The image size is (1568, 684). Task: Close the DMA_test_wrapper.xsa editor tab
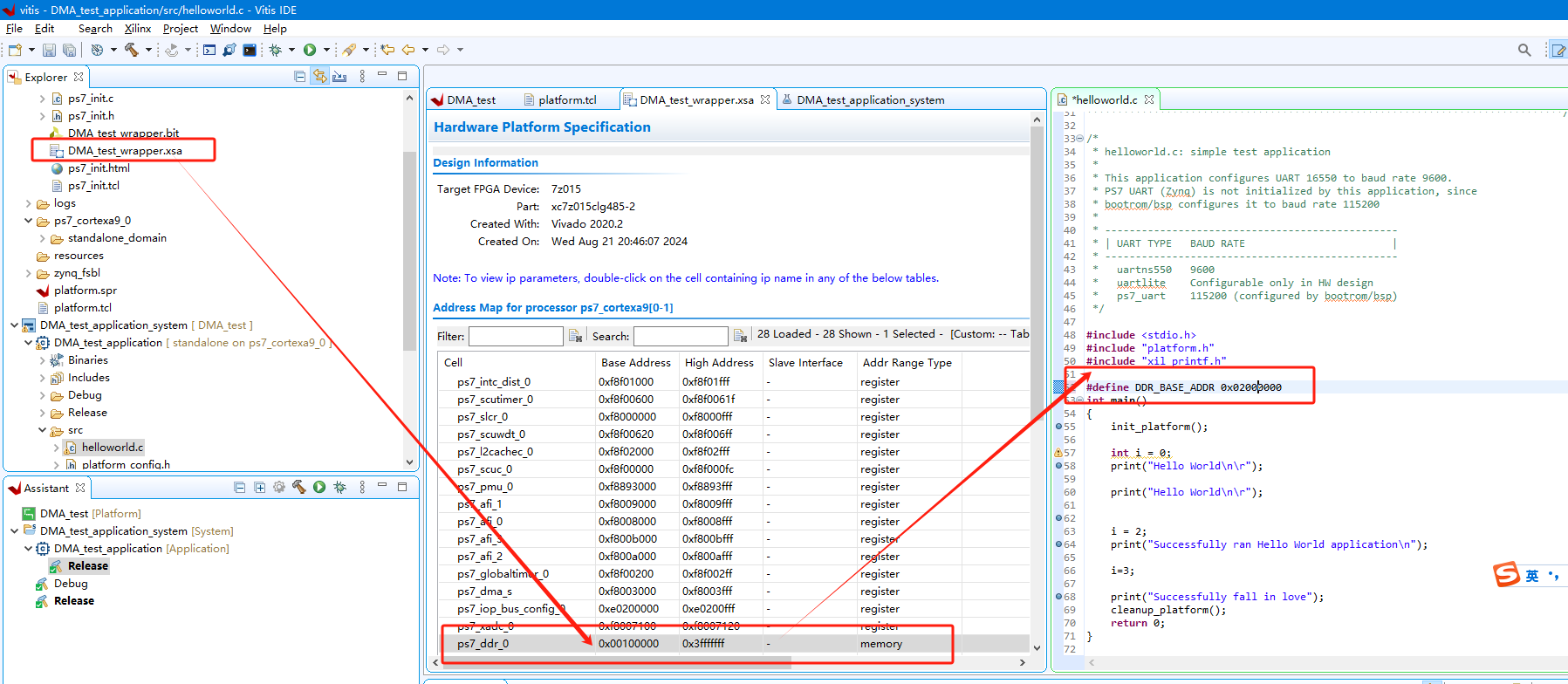(765, 99)
